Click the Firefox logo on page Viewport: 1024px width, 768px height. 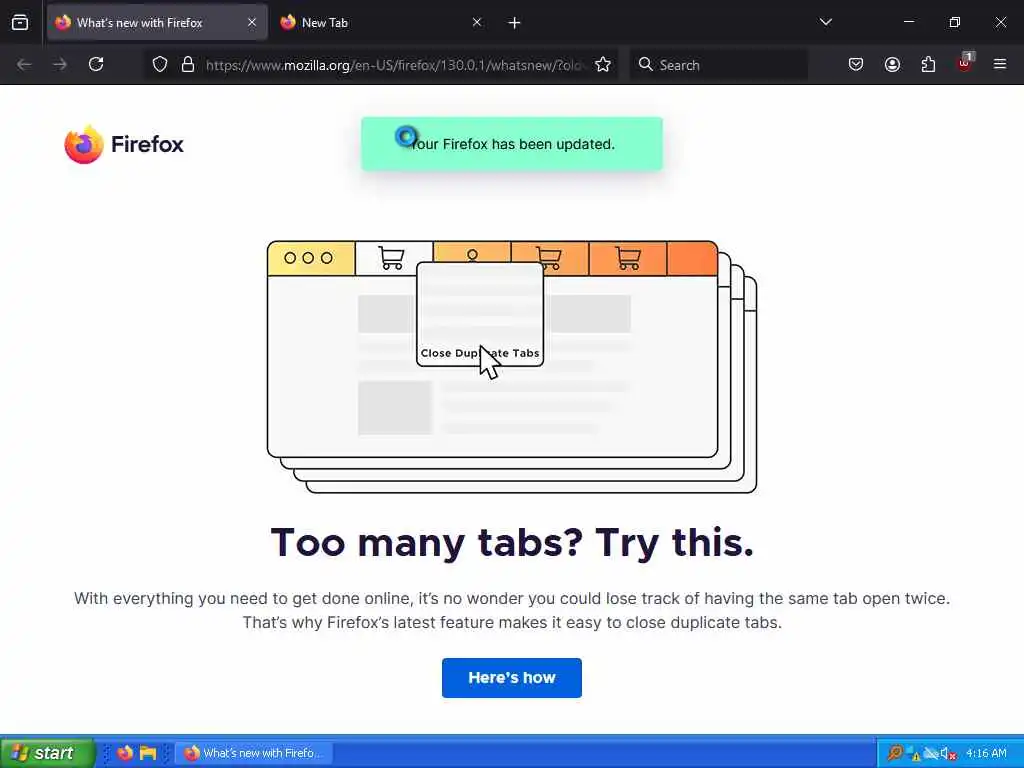pyautogui.click(x=124, y=144)
